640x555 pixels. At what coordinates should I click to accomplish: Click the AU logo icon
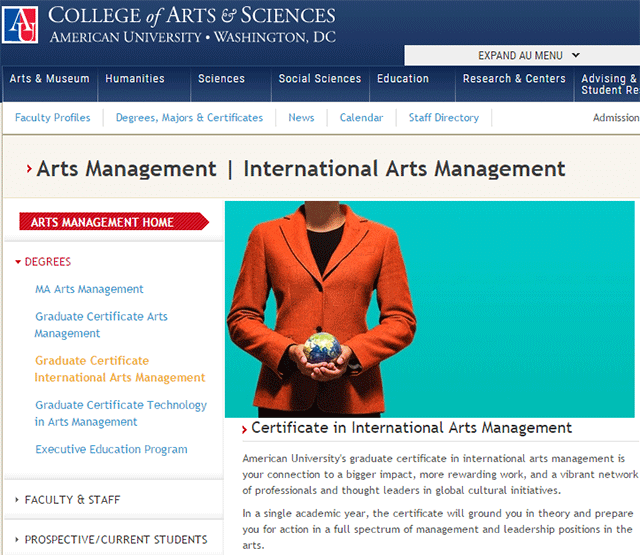tap(20, 24)
